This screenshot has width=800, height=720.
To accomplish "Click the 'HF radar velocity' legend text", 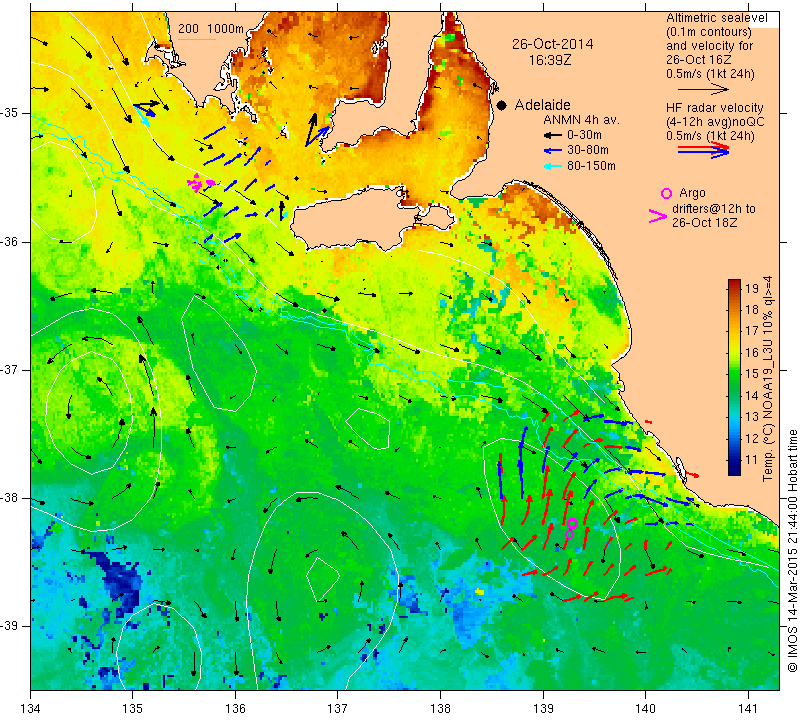I will 714,108.
